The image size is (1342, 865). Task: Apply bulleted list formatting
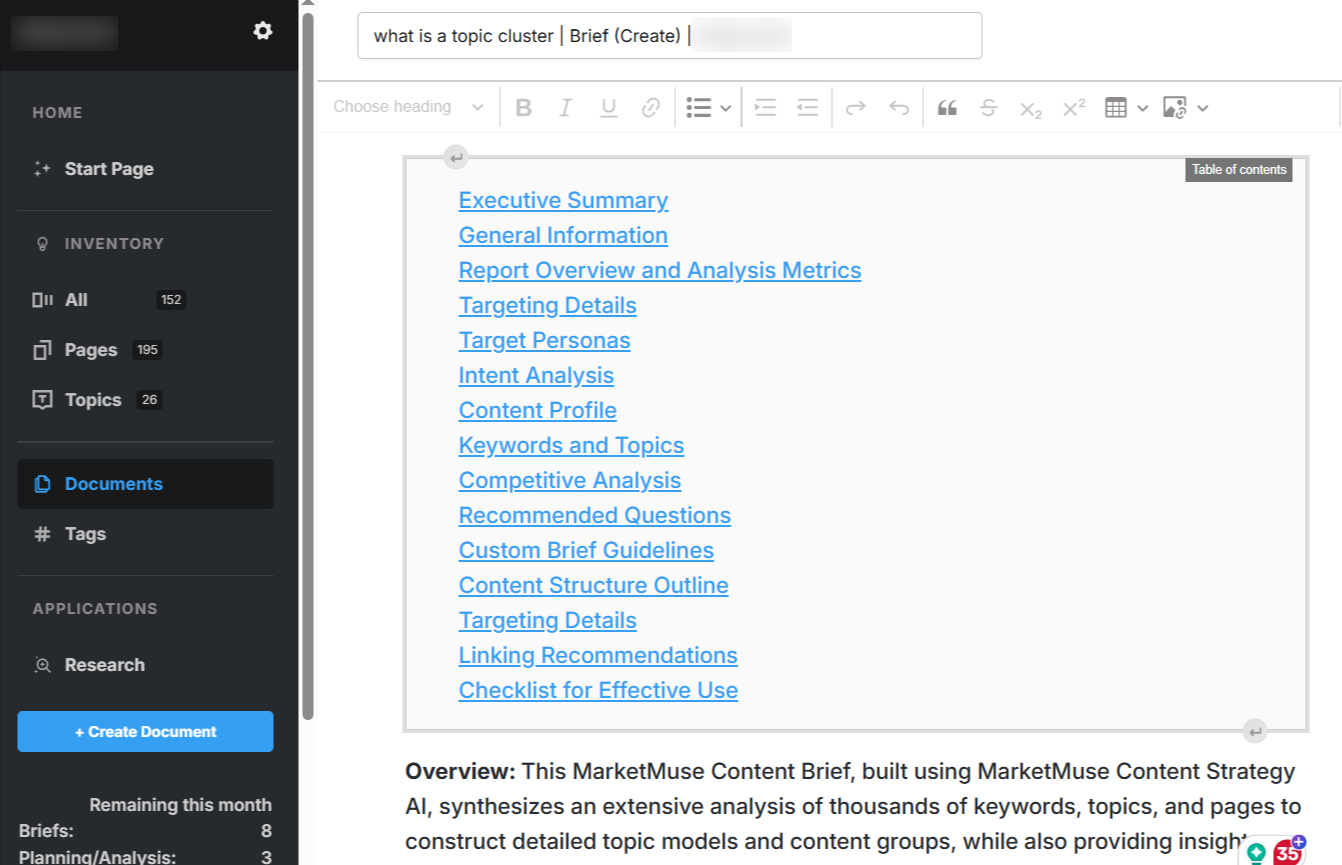point(699,108)
